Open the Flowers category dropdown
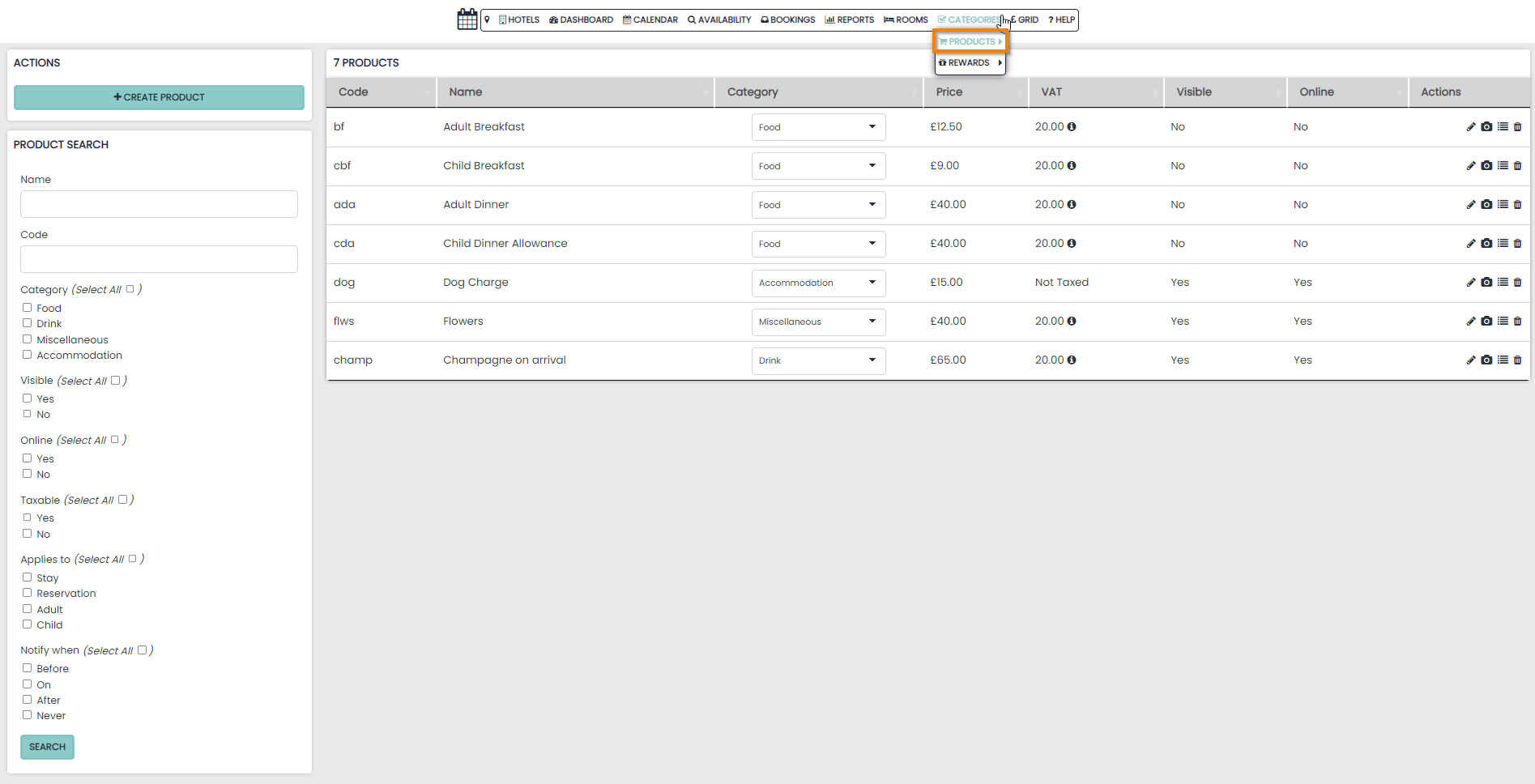The image size is (1535, 784). coord(818,322)
